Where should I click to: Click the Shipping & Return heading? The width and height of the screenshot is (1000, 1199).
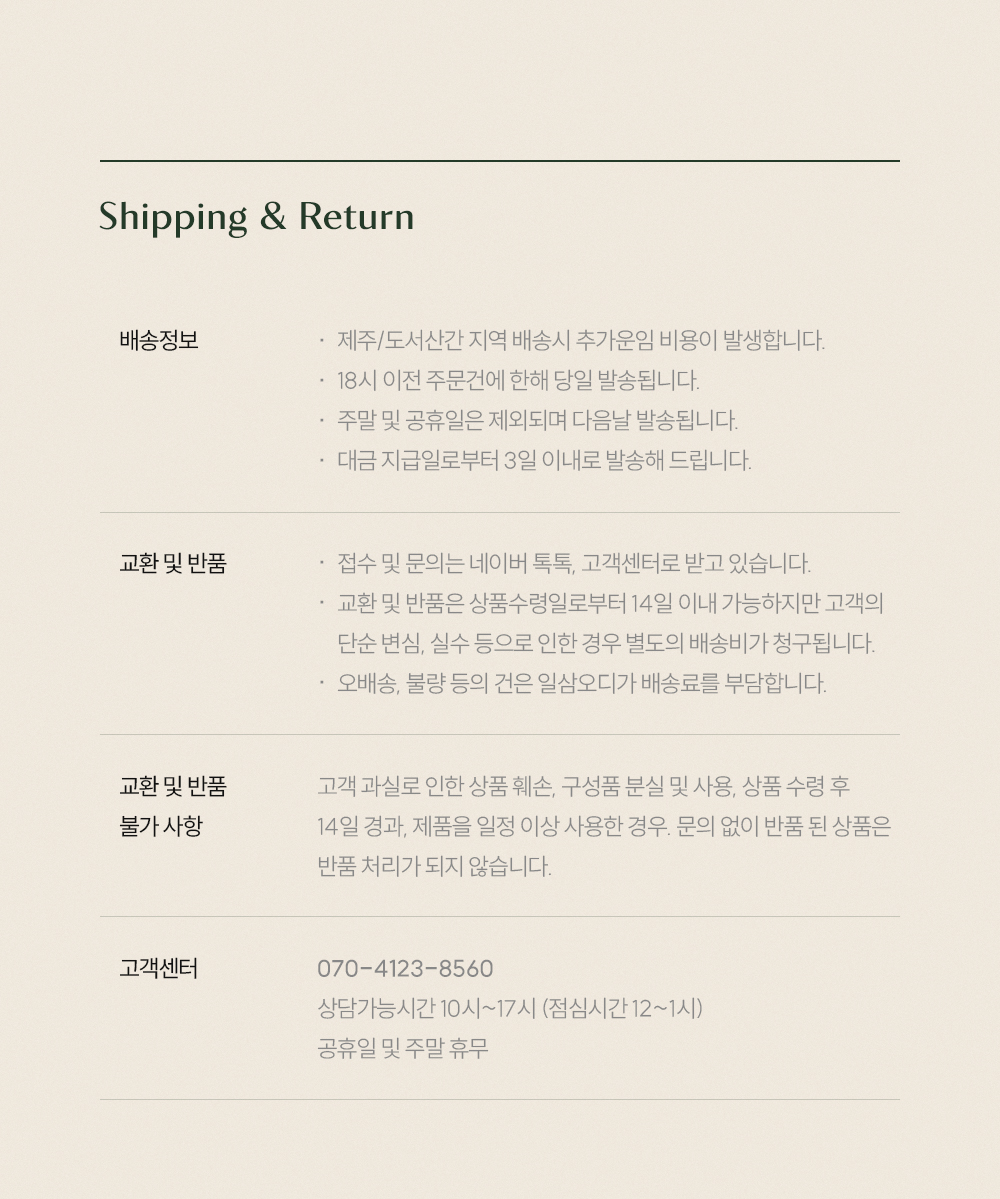click(x=256, y=217)
